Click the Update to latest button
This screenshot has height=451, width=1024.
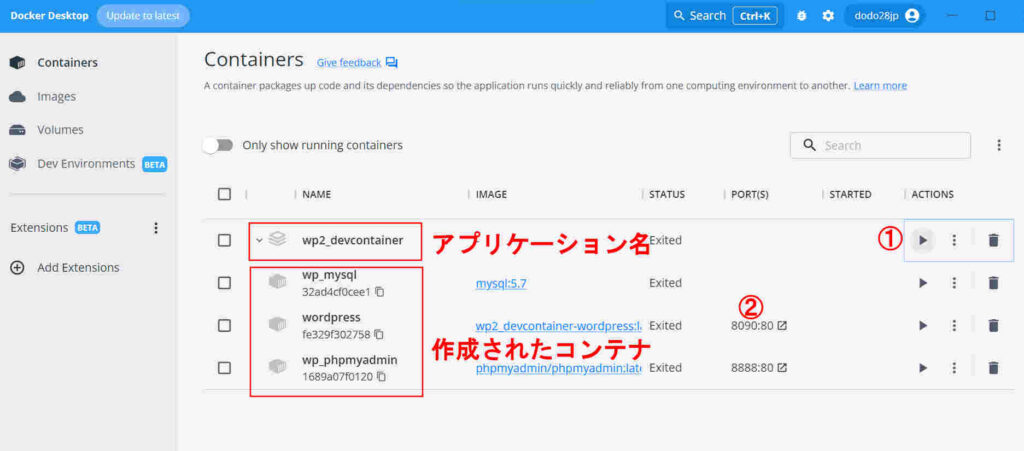point(143,16)
